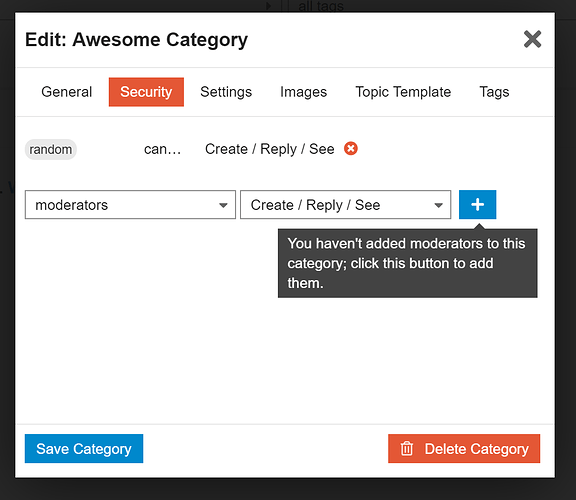
Task: Open the Topic Template tab
Action: point(403,92)
